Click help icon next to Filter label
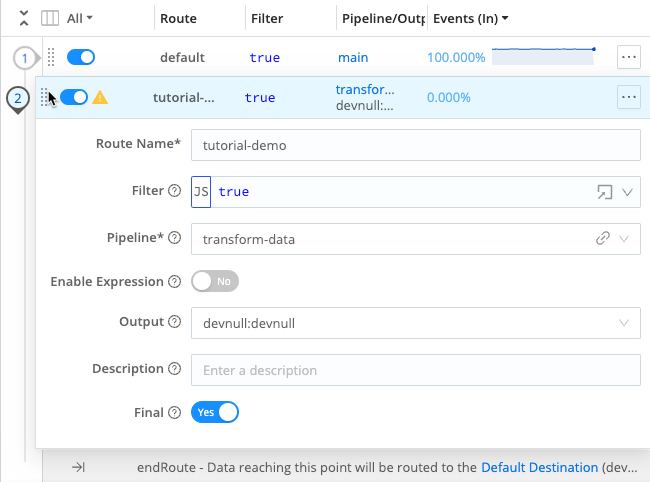650x482 pixels. [174, 192]
